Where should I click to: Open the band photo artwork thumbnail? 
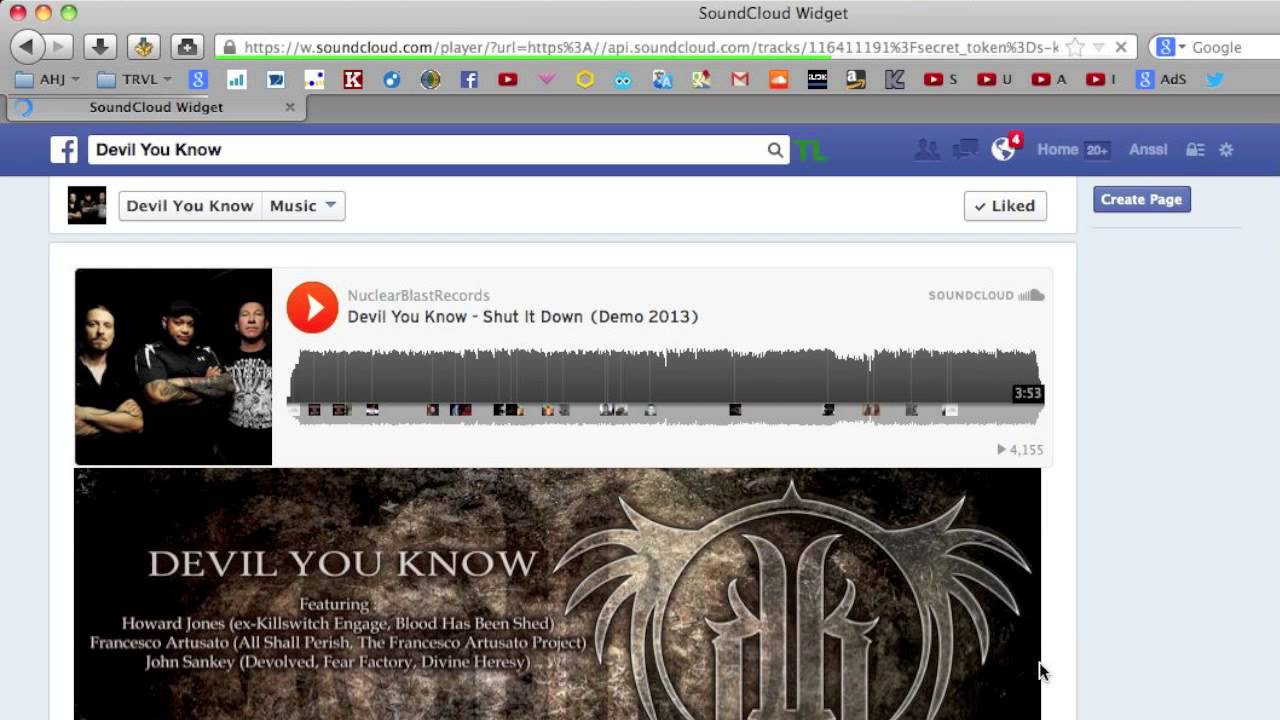pos(173,367)
